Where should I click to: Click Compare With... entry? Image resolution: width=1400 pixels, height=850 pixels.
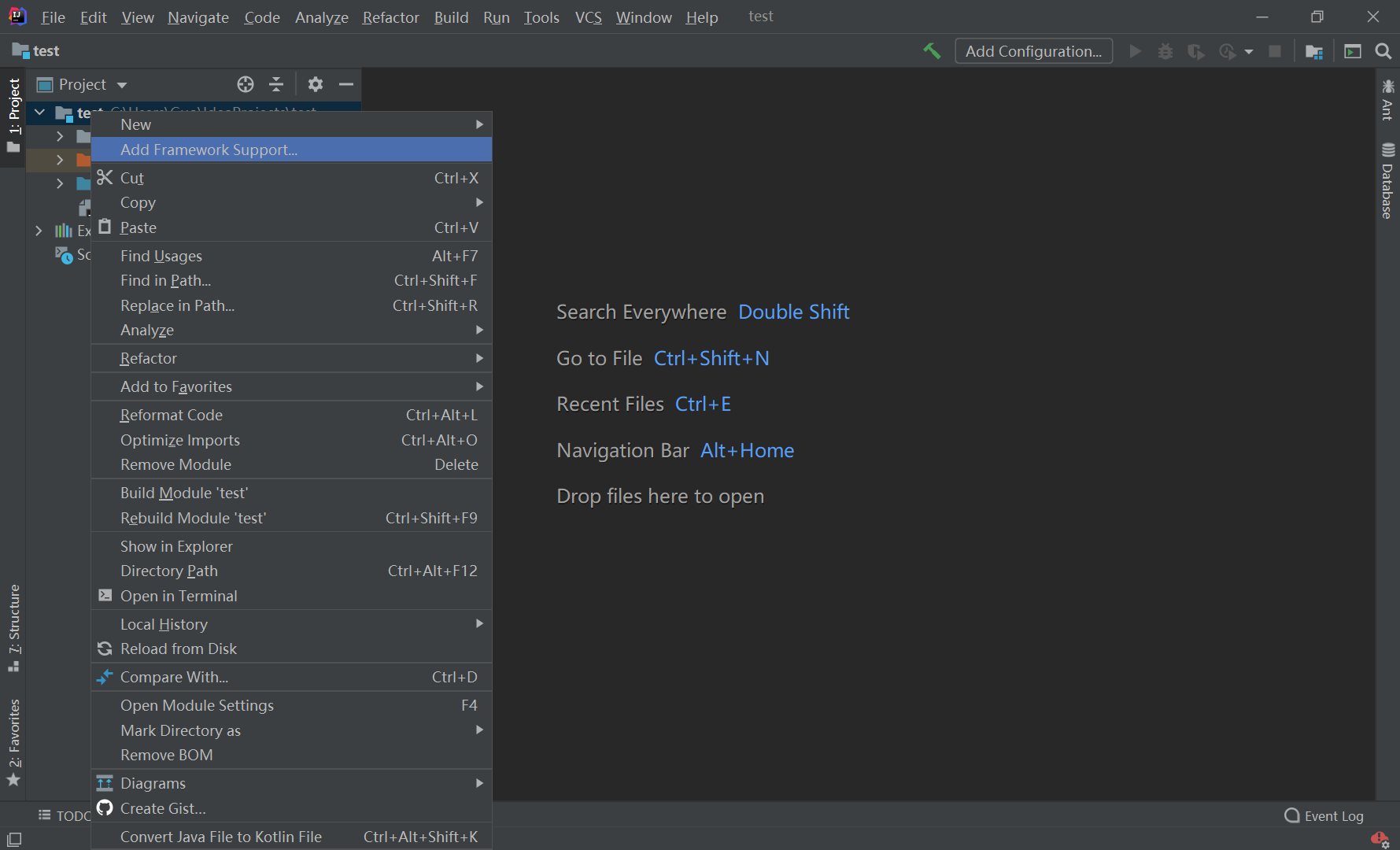coord(291,677)
